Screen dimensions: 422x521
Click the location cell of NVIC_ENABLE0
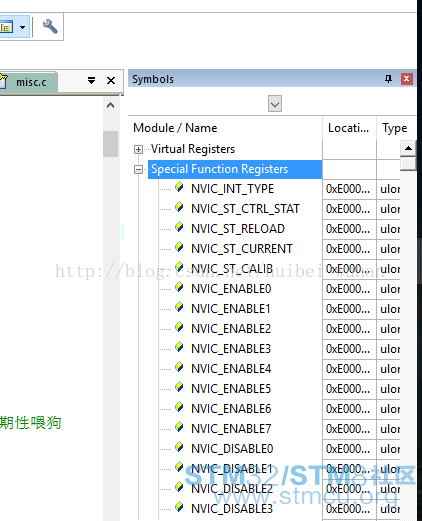[349, 289]
